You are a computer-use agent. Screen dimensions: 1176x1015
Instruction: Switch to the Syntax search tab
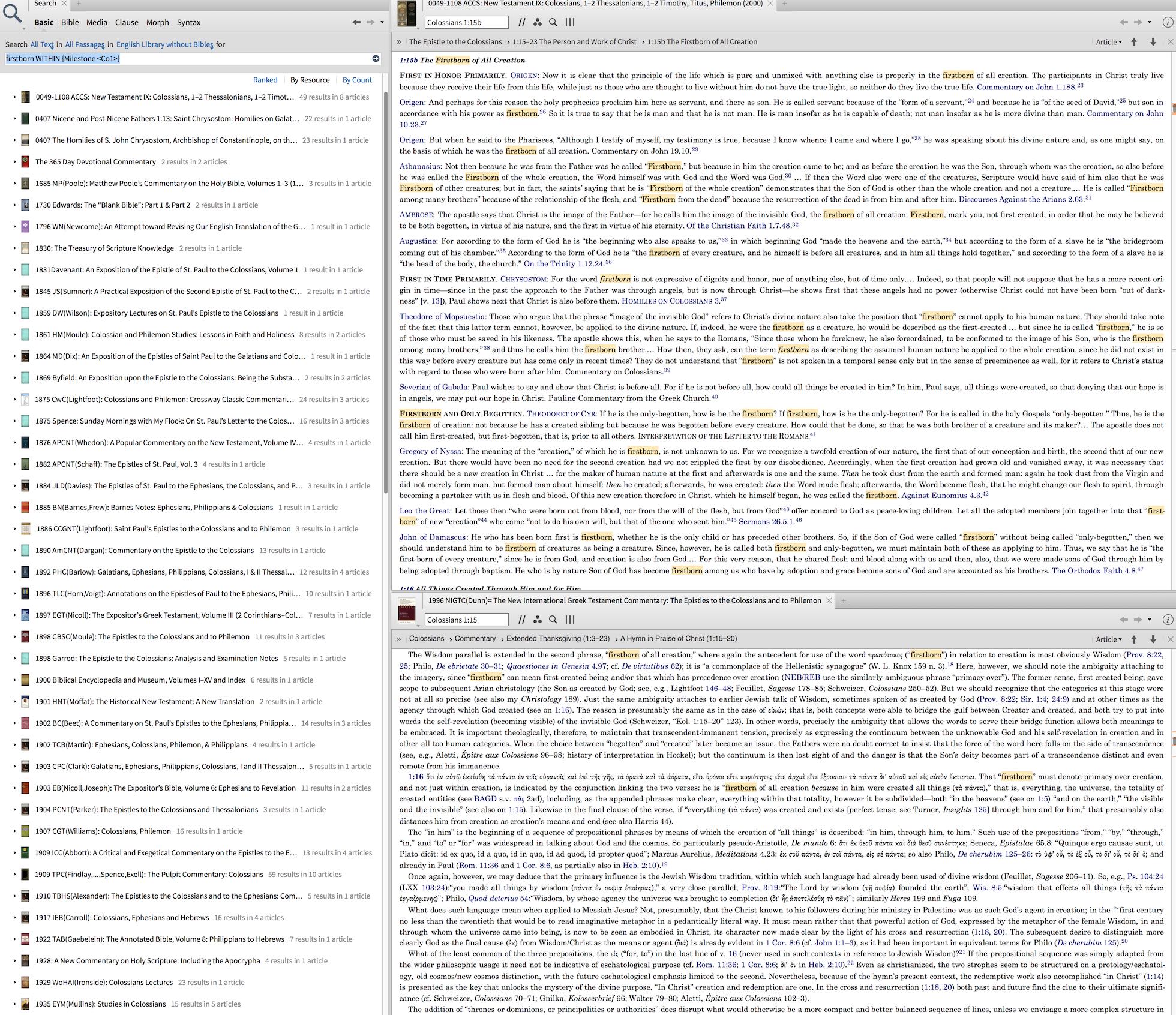(x=188, y=22)
